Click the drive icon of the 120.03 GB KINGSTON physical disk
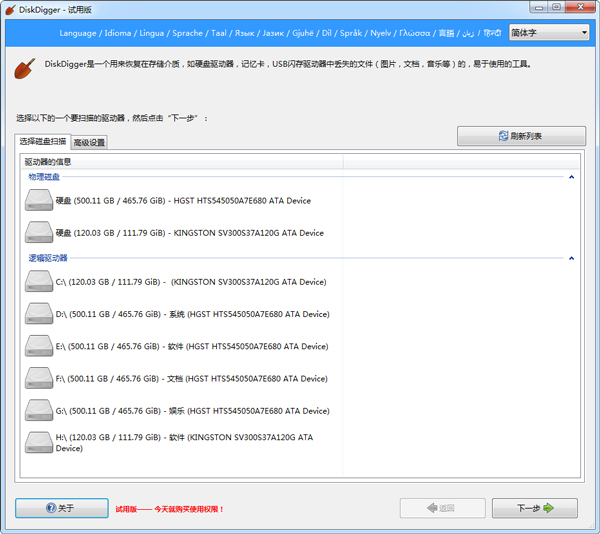 click(x=39, y=232)
